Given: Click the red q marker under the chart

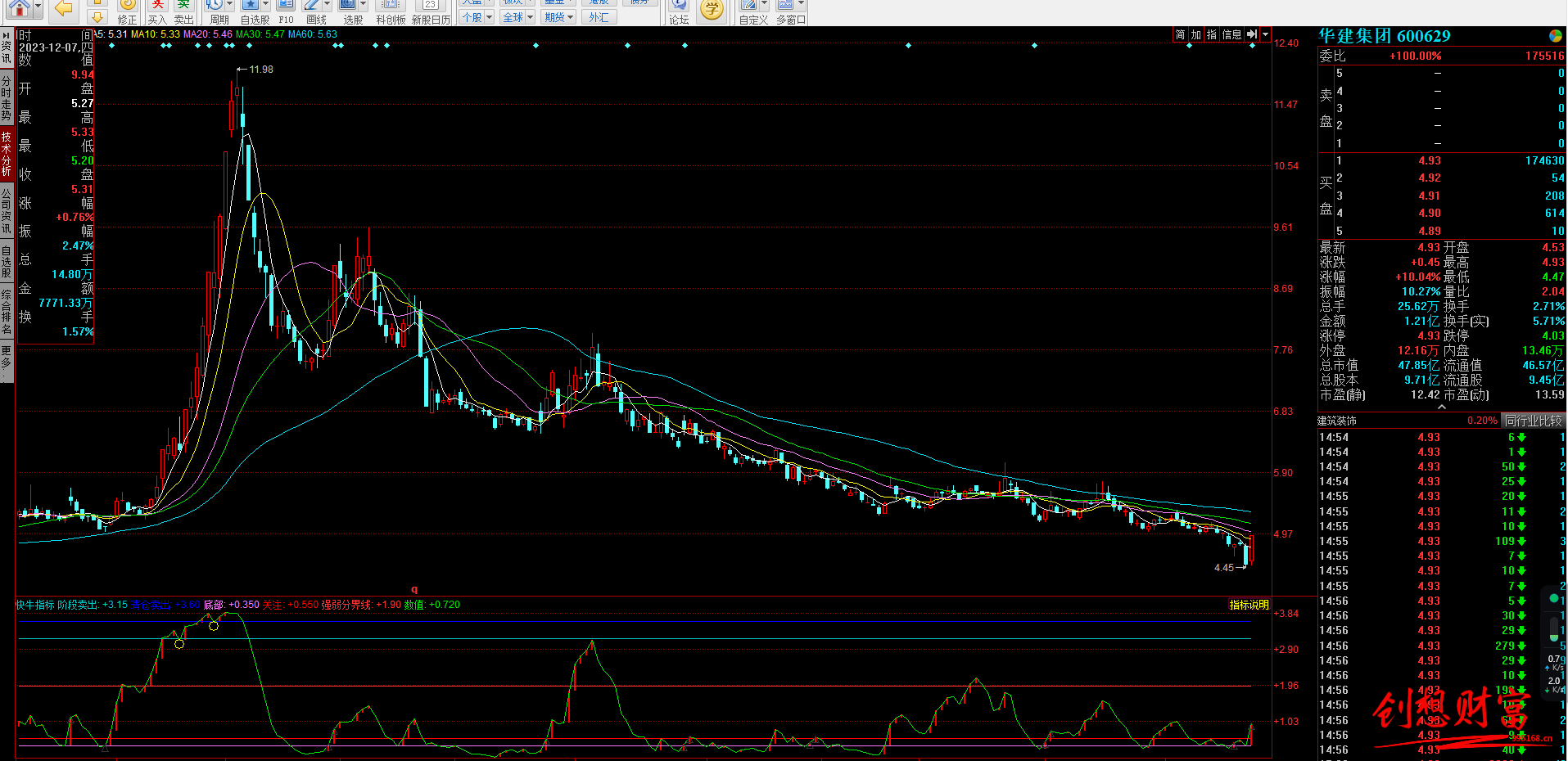Looking at the screenshot, I should coord(414,589).
